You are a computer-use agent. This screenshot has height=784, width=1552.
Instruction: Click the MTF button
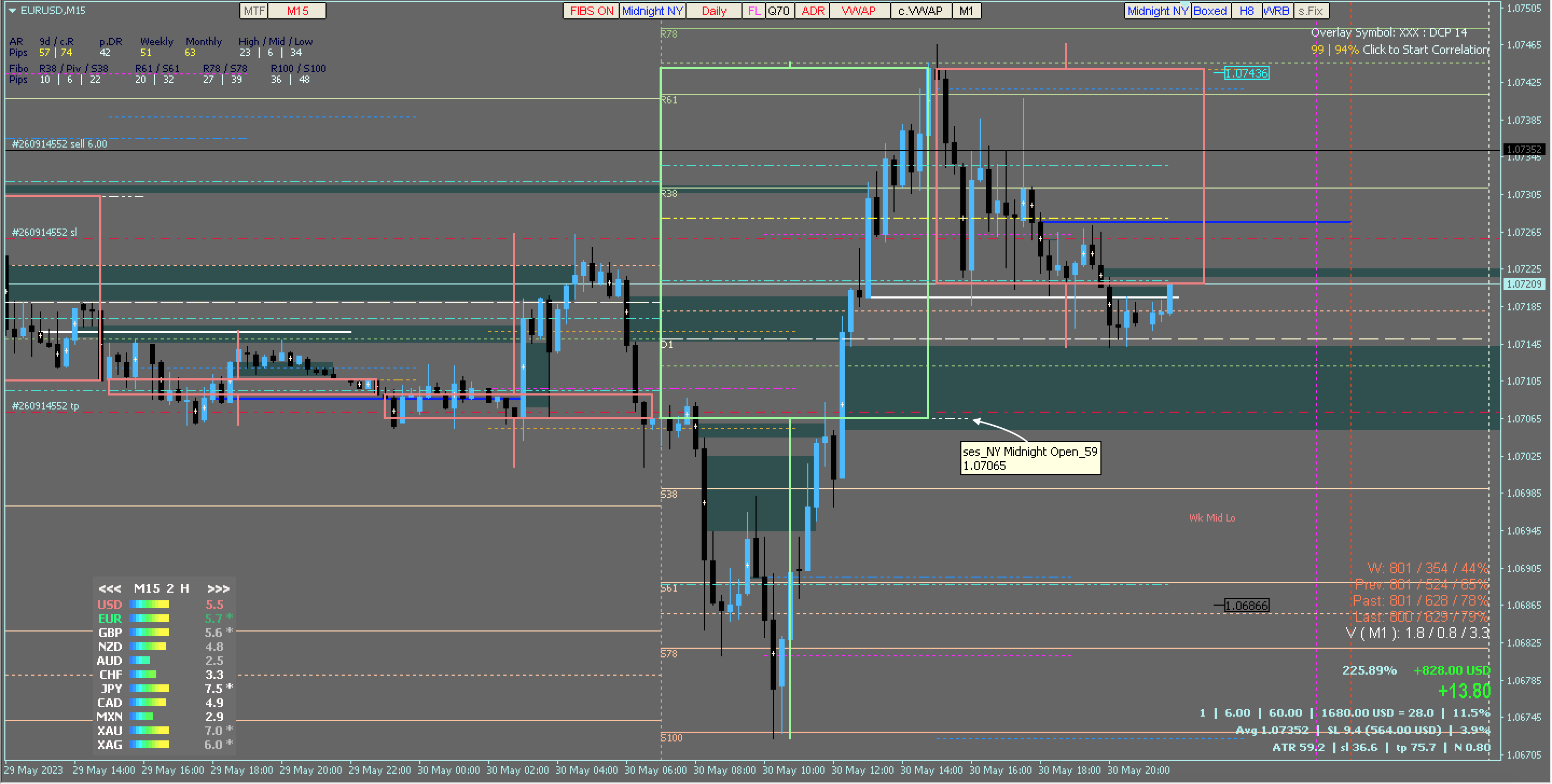(x=254, y=11)
